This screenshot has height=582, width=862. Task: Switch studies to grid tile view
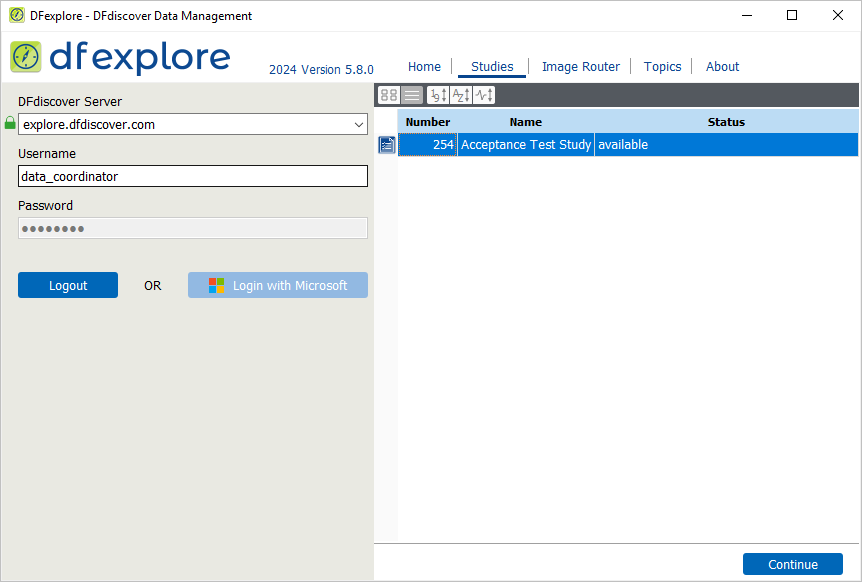tap(389, 95)
